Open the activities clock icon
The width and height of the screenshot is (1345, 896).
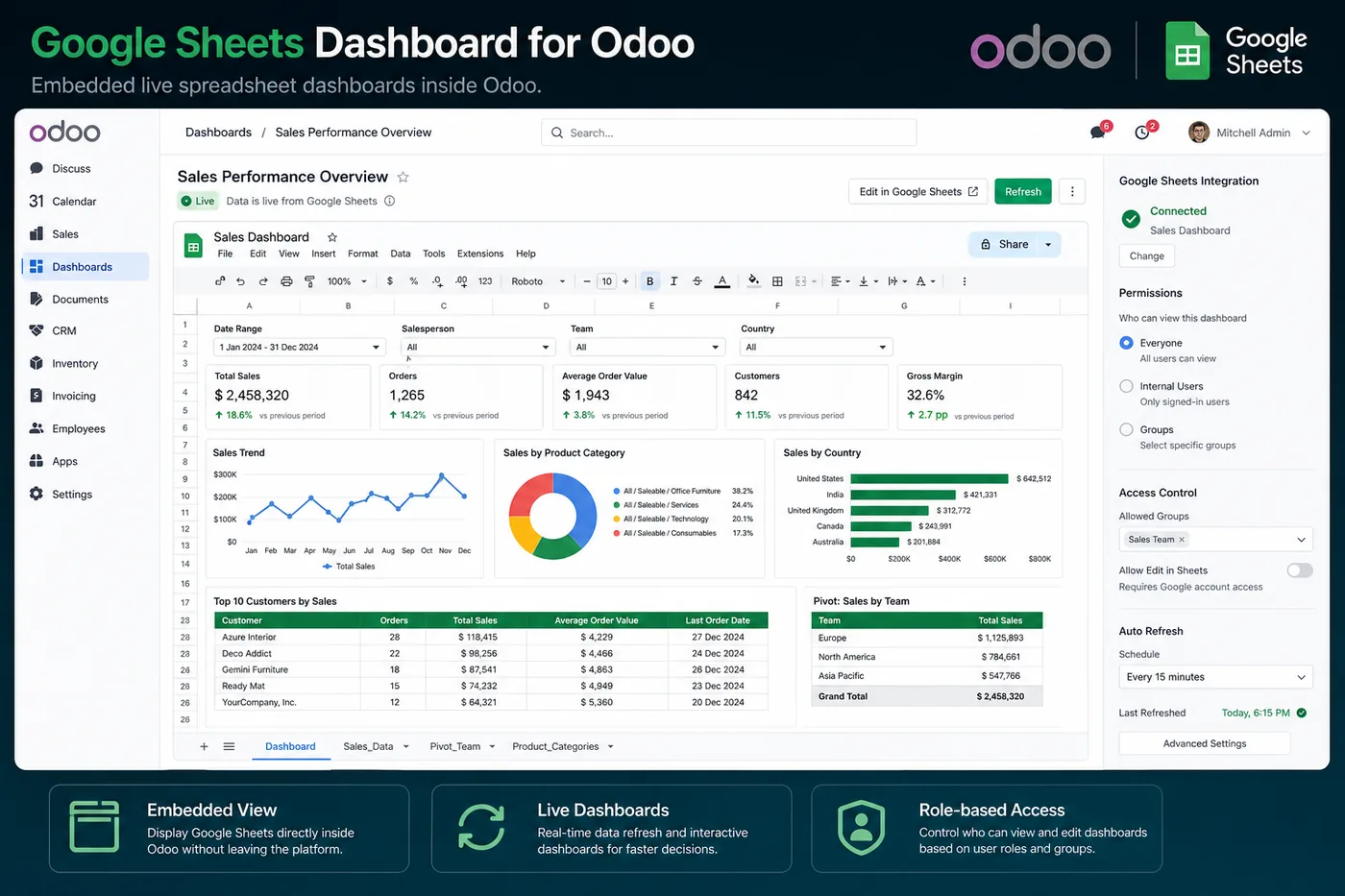pos(1142,133)
